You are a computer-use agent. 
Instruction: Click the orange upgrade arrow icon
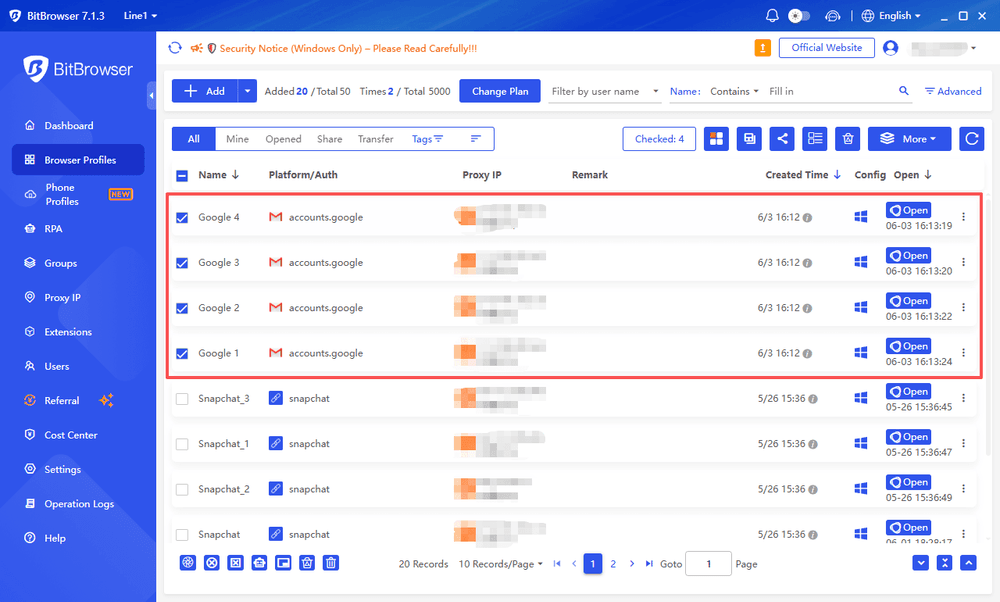[762, 48]
